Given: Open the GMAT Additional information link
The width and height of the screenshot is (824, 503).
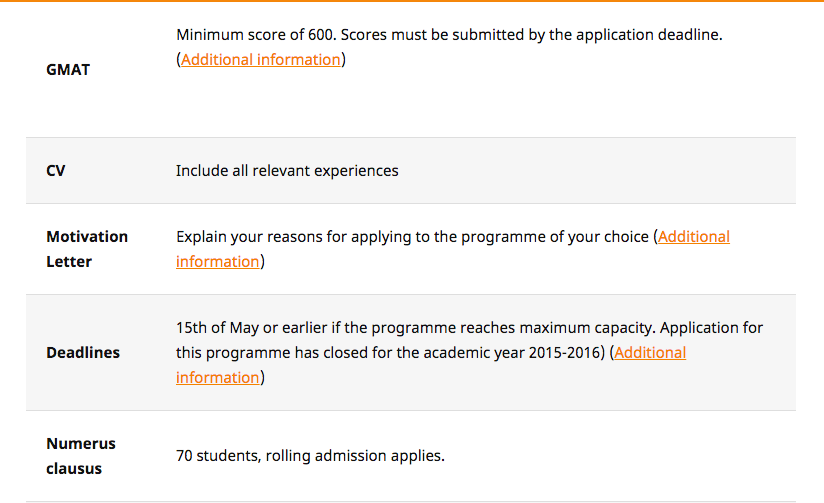Looking at the screenshot, I should (260, 60).
